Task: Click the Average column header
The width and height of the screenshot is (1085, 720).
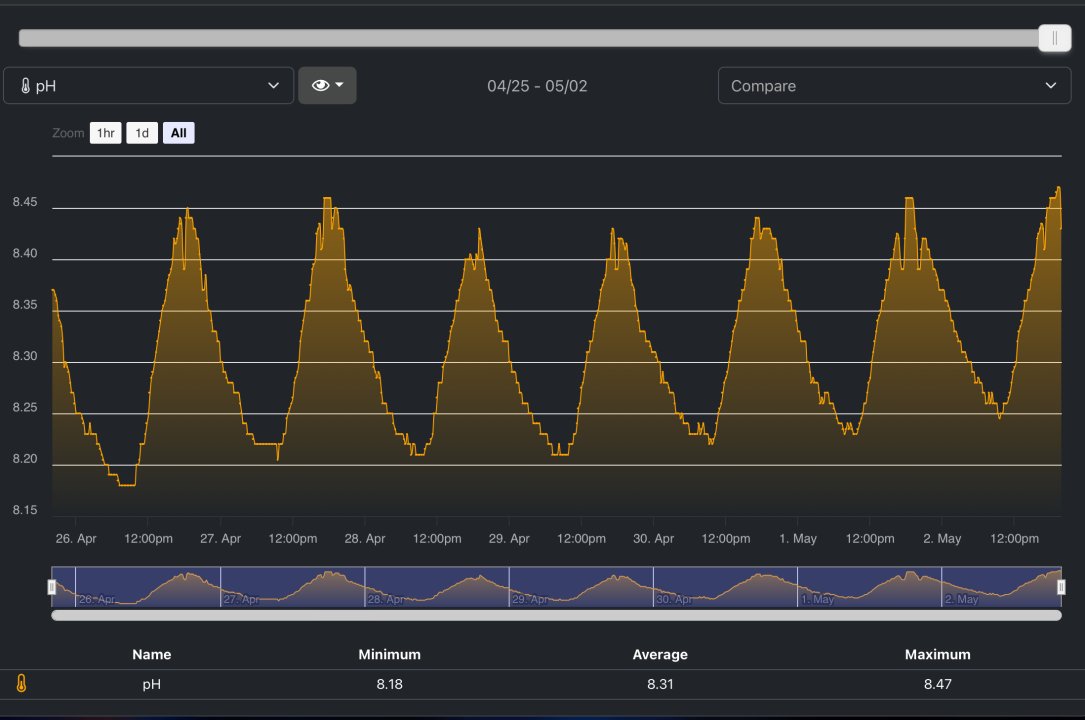Action: click(x=660, y=654)
